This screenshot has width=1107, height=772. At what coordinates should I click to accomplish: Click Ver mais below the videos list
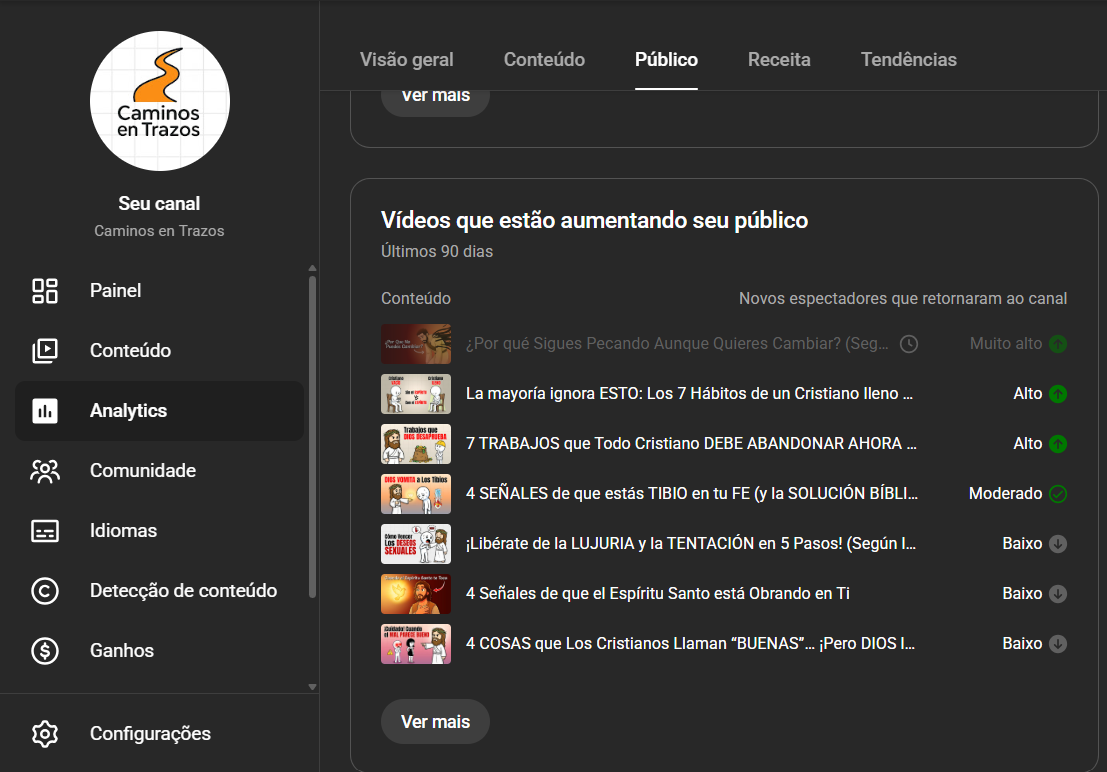435,722
